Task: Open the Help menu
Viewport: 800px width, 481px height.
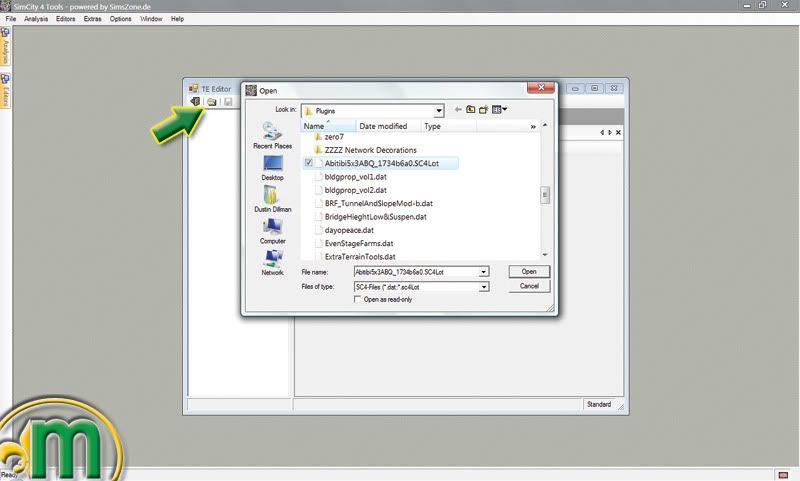Action: (177, 19)
